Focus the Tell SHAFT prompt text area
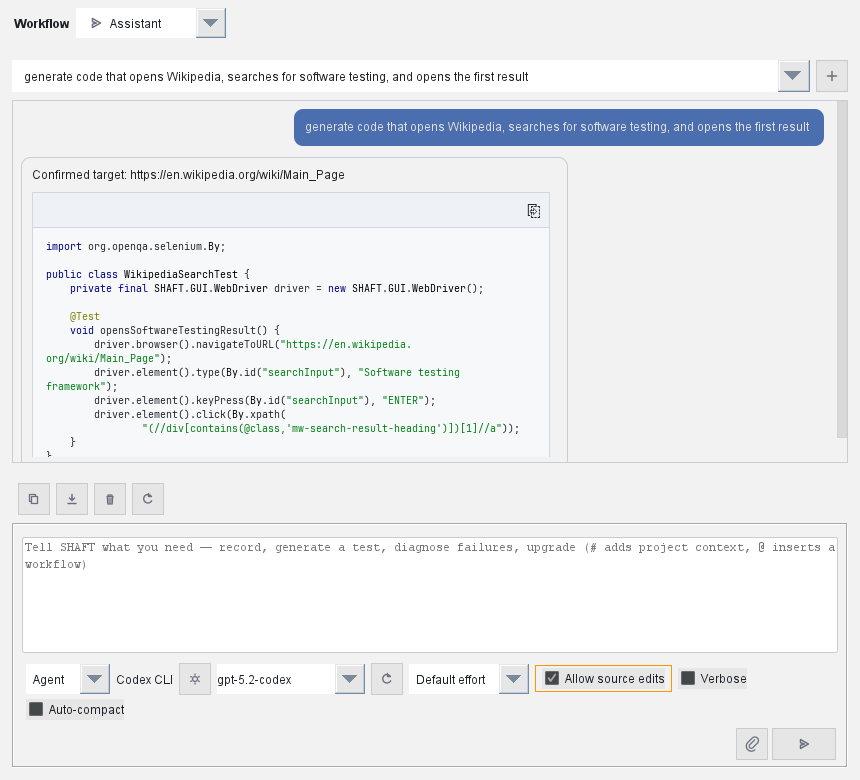860x780 pixels. tap(429, 595)
